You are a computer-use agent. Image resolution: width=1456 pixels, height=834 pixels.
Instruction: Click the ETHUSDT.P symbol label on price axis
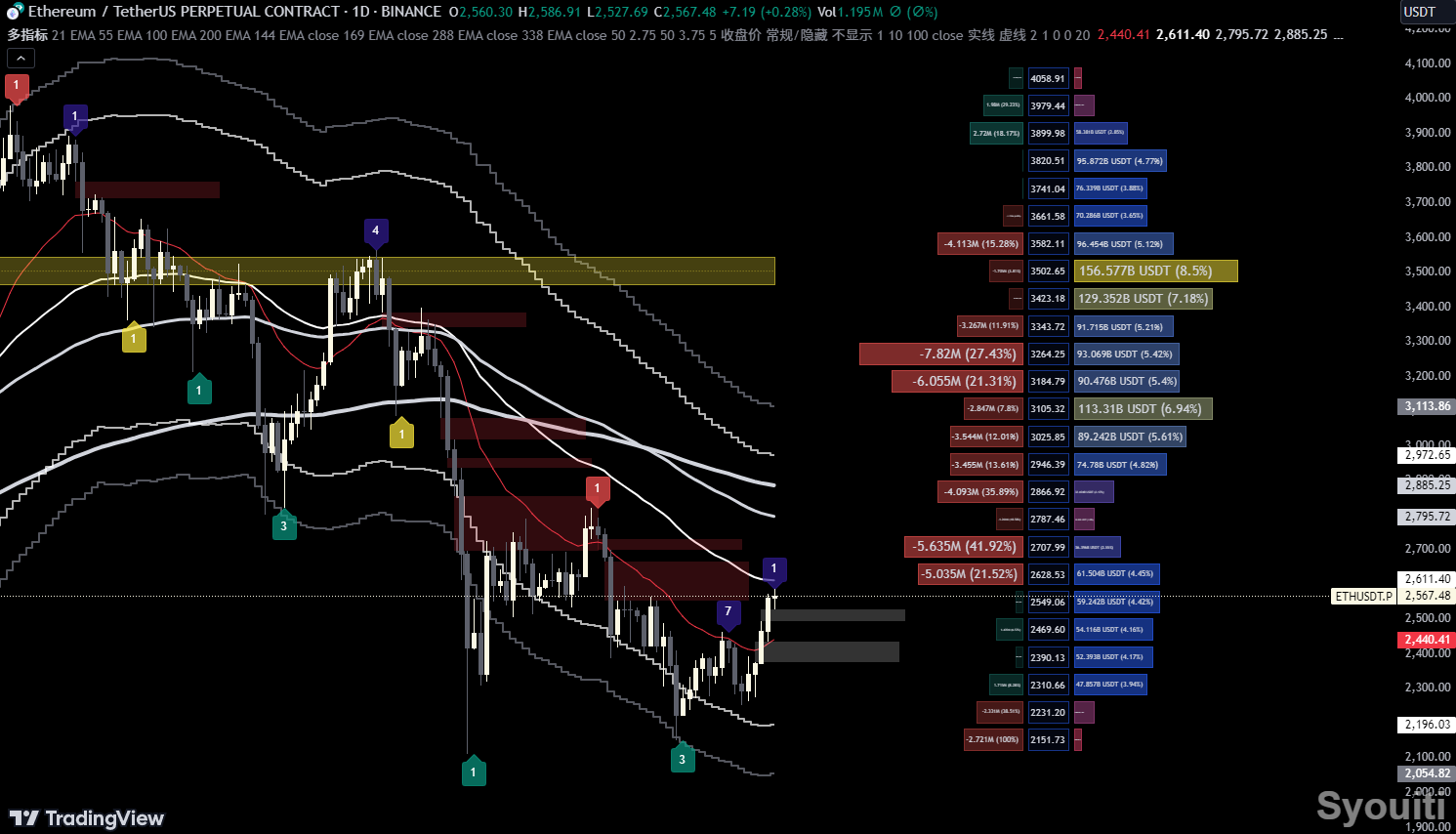click(x=1364, y=596)
